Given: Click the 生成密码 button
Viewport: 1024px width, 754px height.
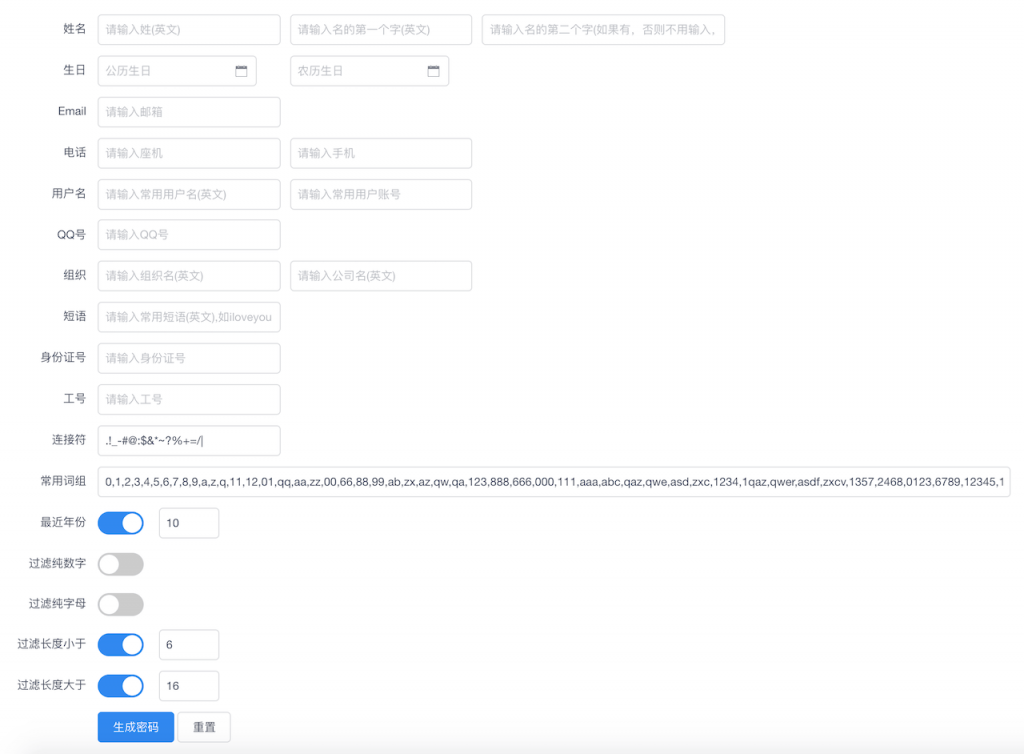Looking at the screenshot, I should [x=136, y=727].
